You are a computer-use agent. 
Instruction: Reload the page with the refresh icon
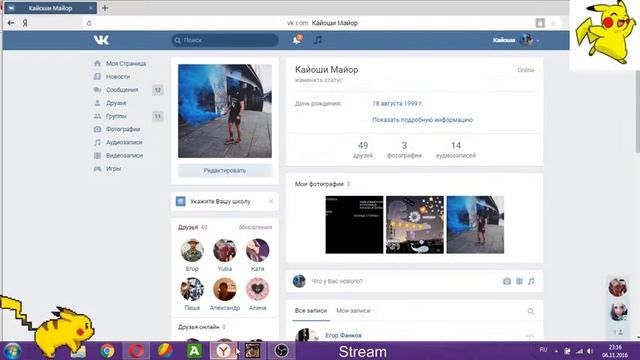coord(89,23)
